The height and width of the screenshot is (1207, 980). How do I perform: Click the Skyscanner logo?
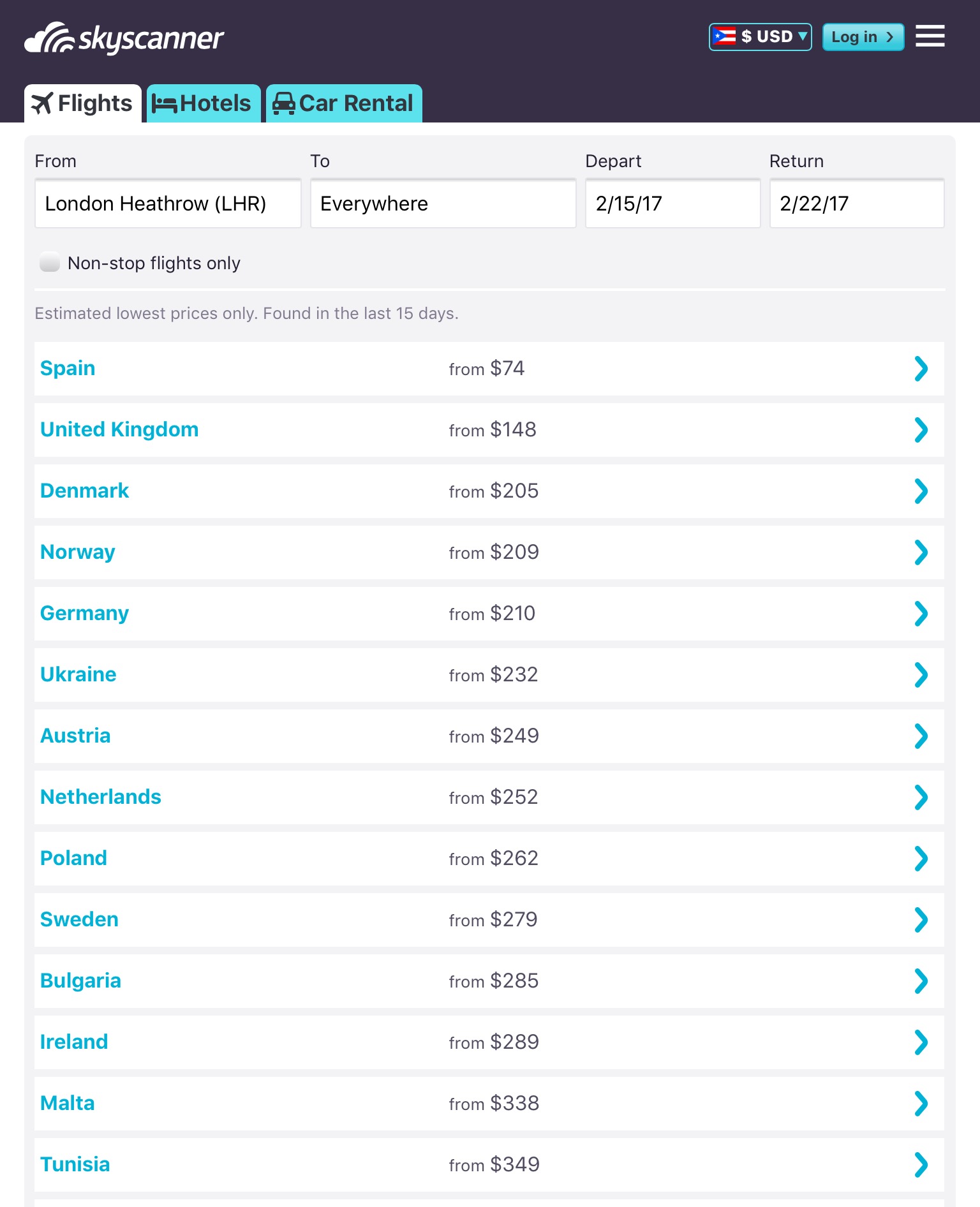[x=124, y=38]
